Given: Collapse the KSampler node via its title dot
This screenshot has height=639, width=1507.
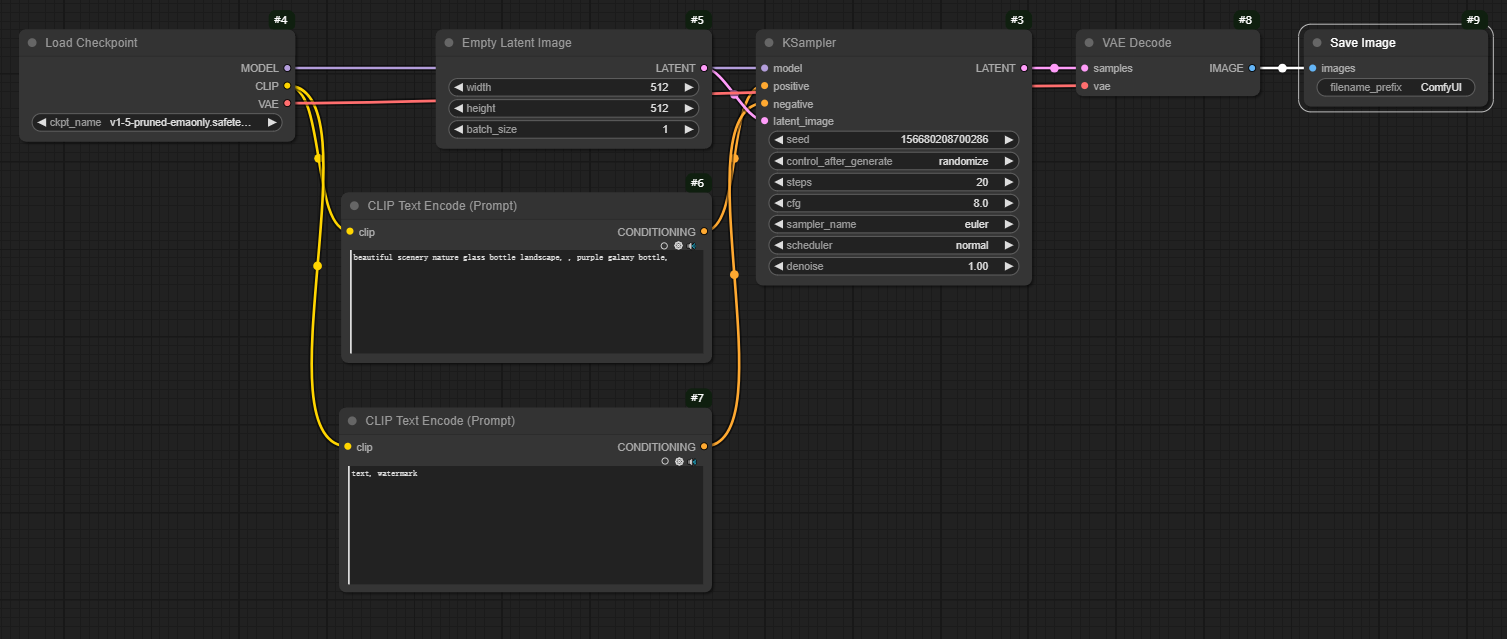Looking at the screenshot, I should (768, 43).
